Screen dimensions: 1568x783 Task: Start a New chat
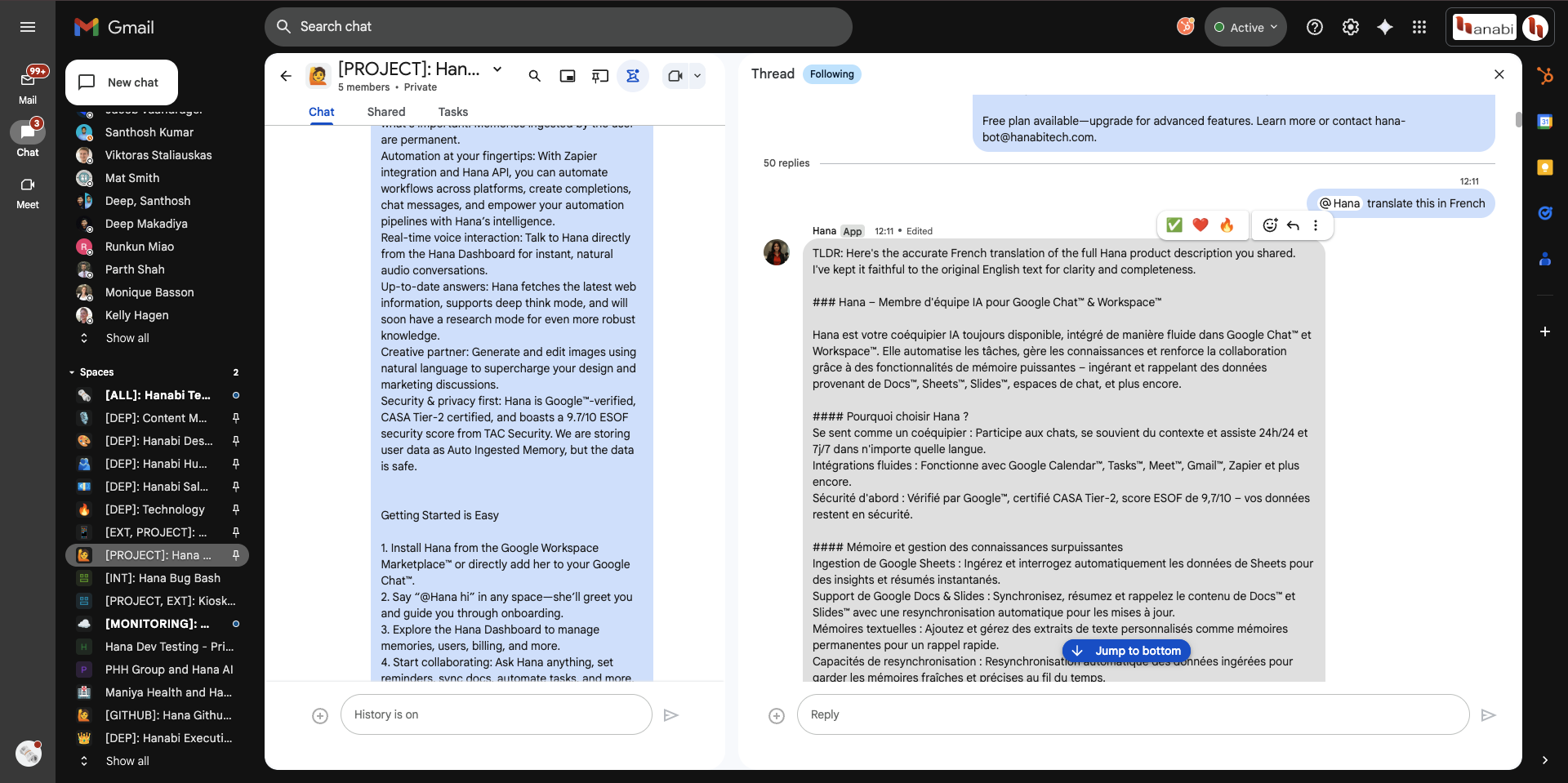[x=122, y=82]
